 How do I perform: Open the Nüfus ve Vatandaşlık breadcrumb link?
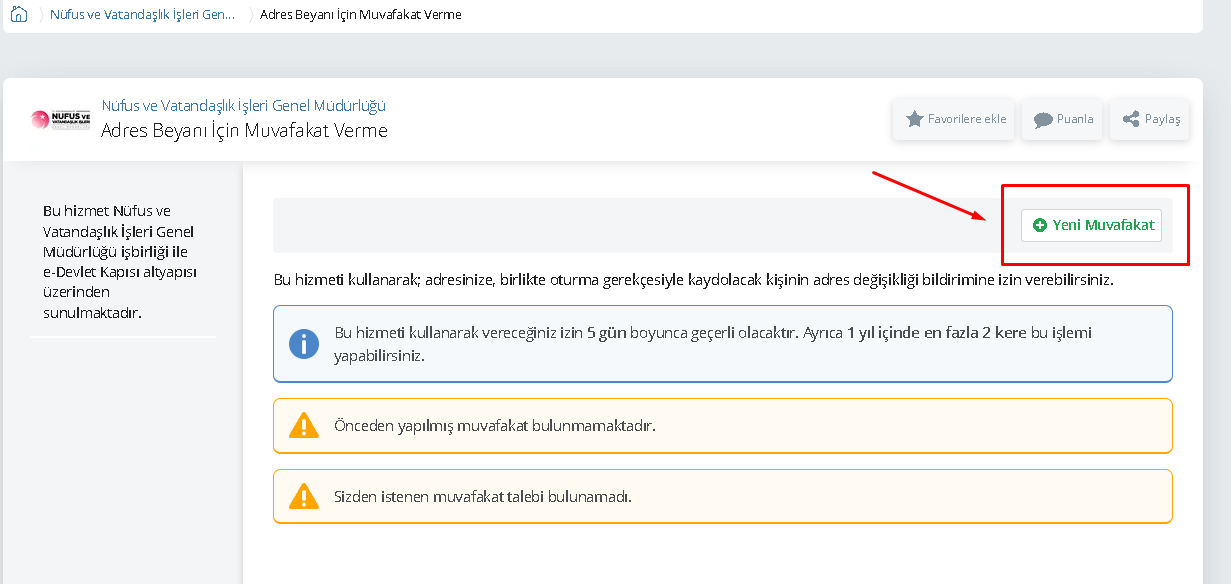[x=142, y=15]
